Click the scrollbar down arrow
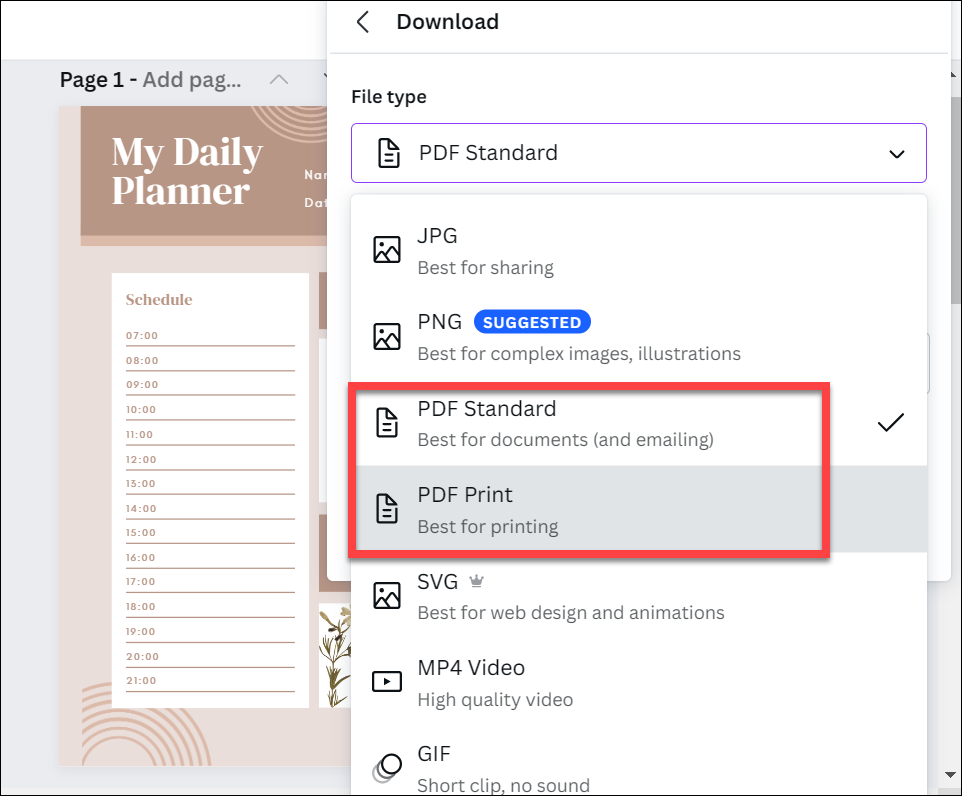The height and width of the screenshot is (796, 962). (x=950, y=775)
